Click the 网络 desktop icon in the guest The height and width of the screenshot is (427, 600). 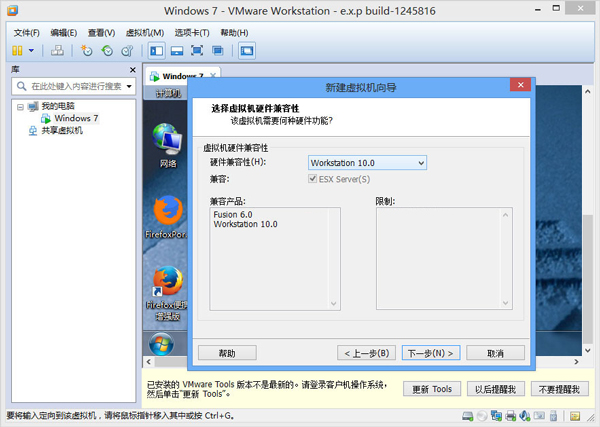tap(167, 146)
